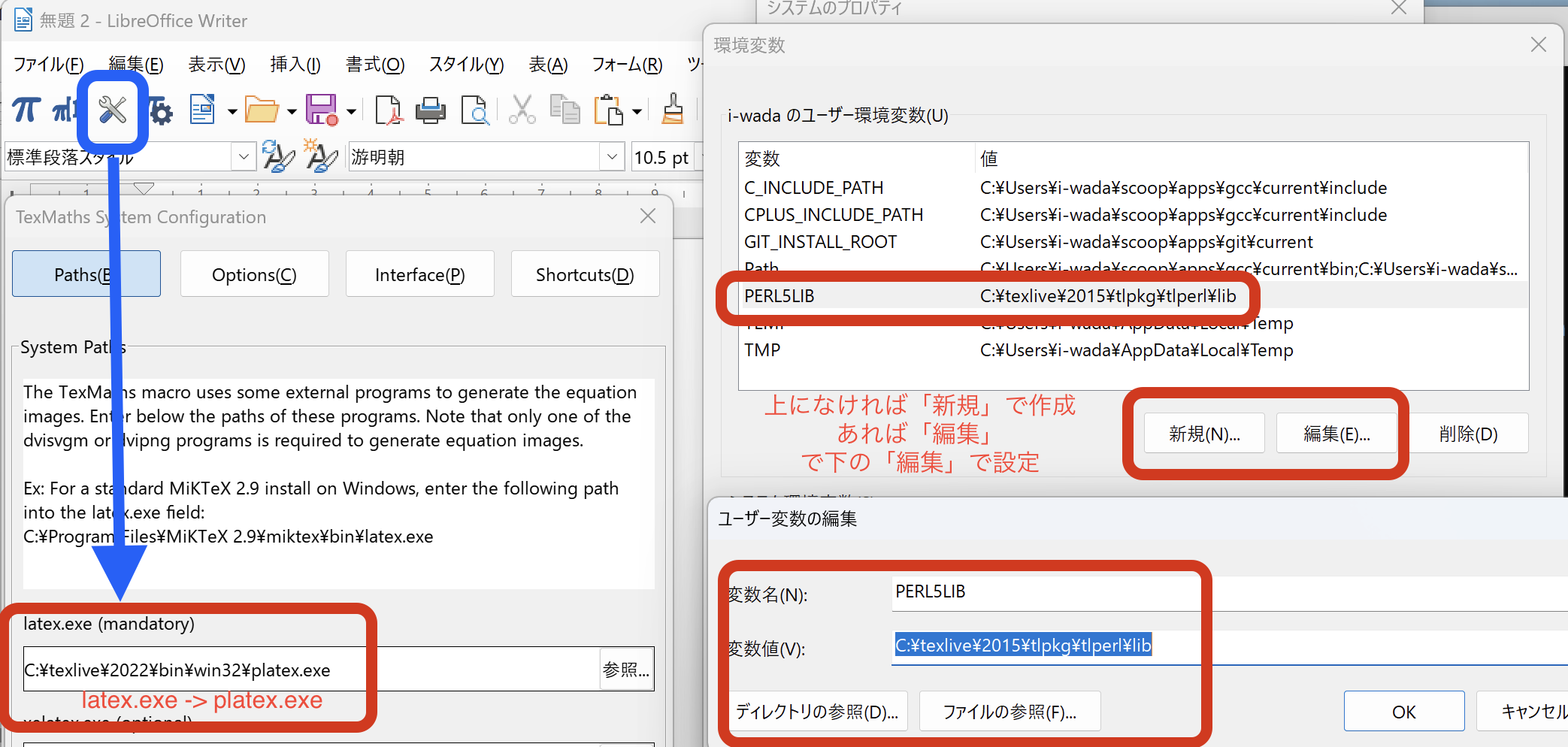
Task: Select the CPLUS_INCLUDE_PATH variable row
Action: [1134, 215]
